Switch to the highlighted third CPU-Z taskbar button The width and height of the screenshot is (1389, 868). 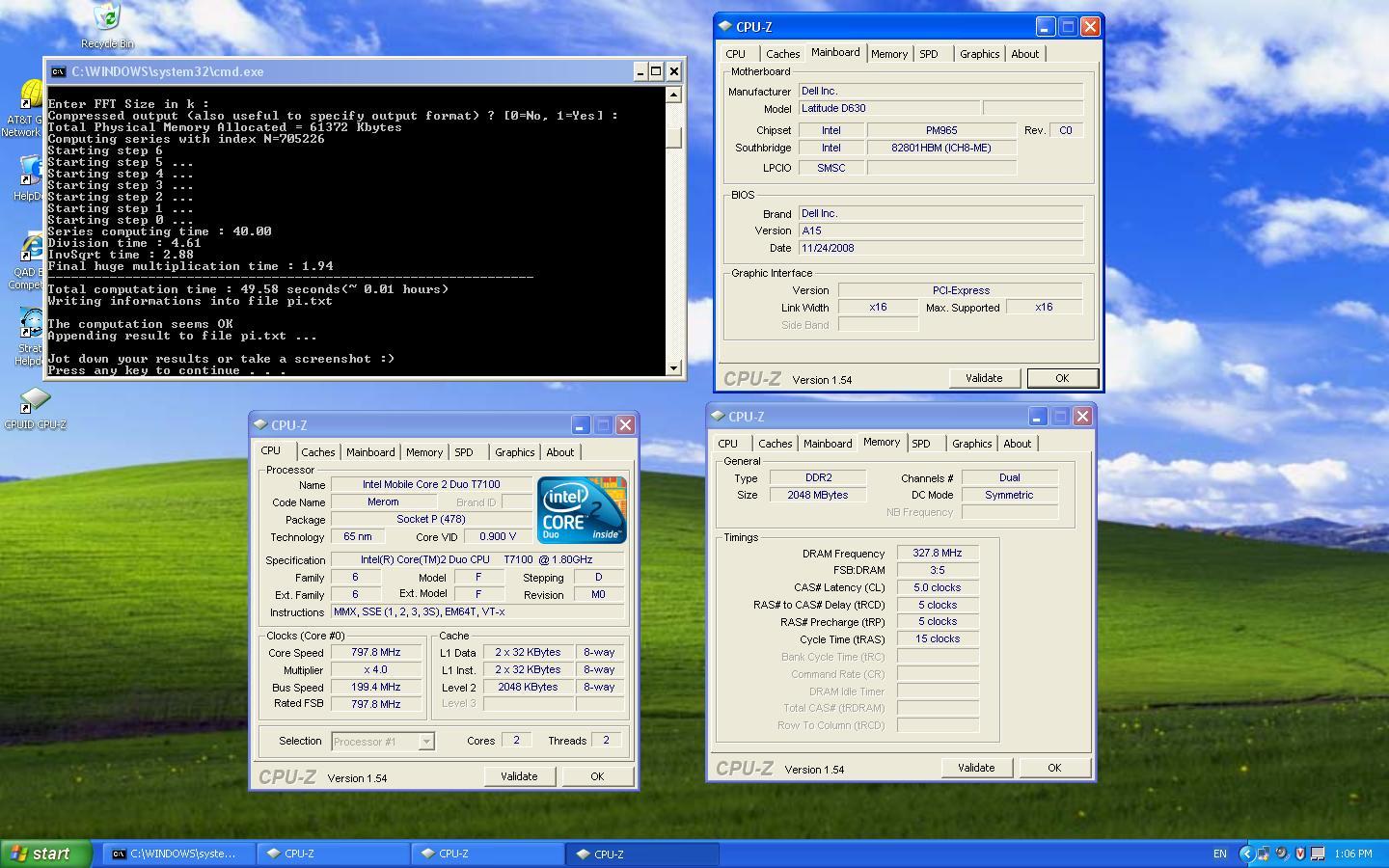pyautogui.click(x=643, y=854)
